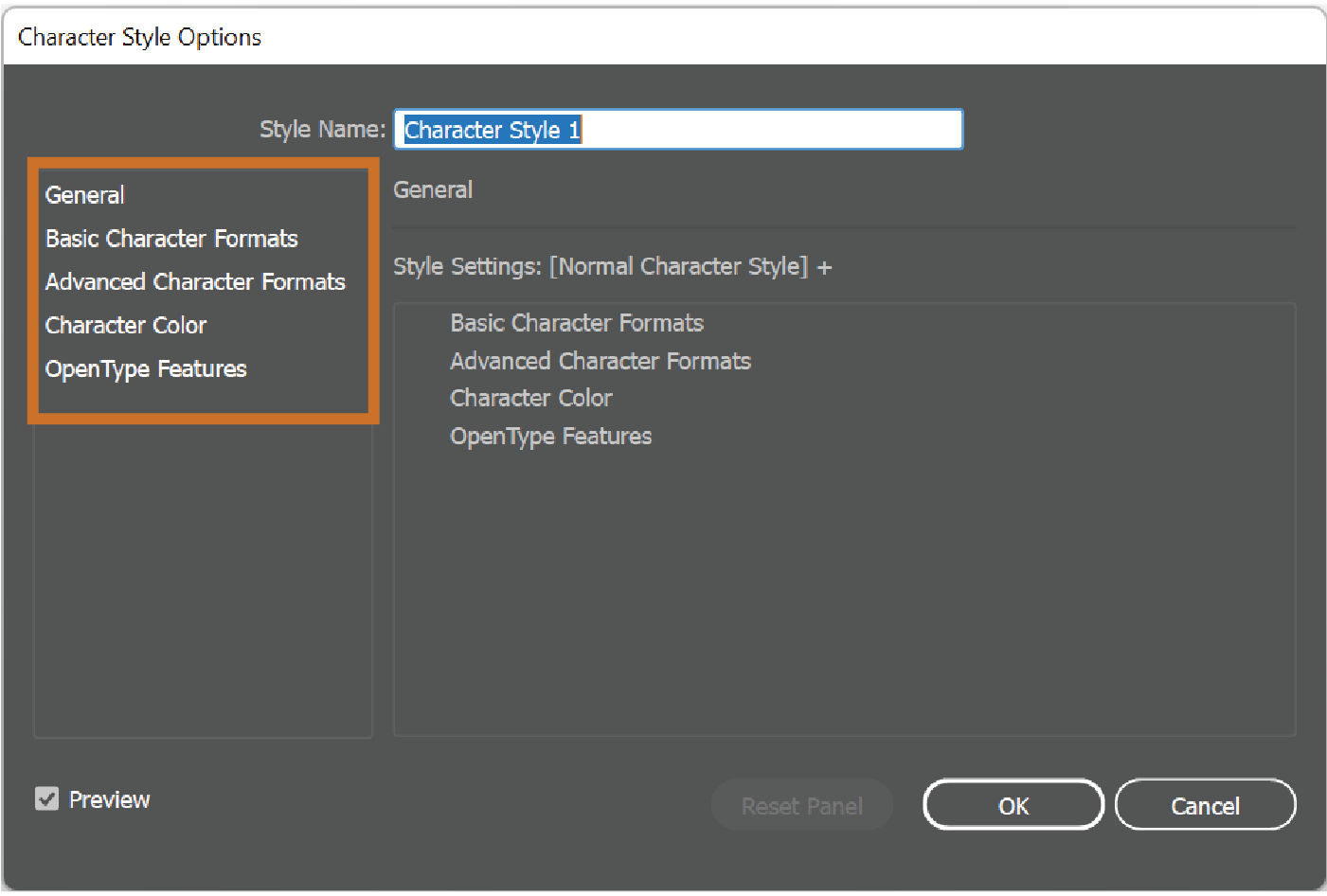Image resolution: width=1327 pixels, height=896 pixels.
Task: Cancel the Character Style Options dialog
Action: (1205, 805)
